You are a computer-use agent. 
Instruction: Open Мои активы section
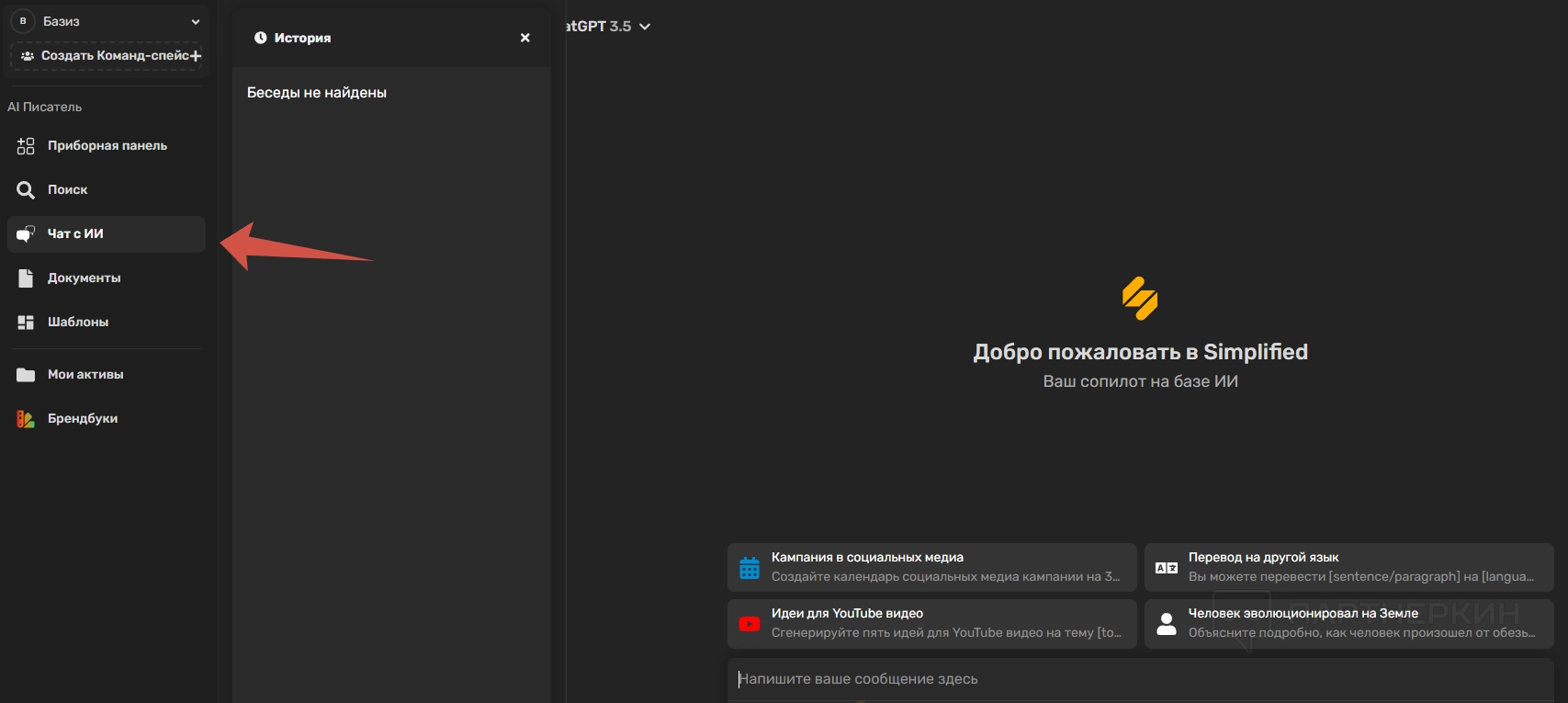coord(107,375)
